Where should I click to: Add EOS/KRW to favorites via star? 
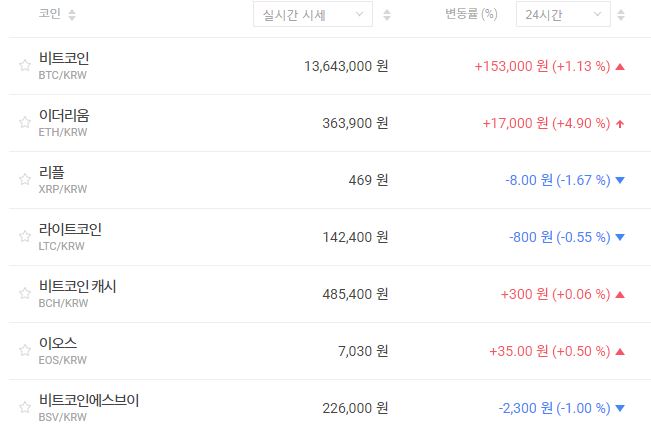click(x=24, y=351)
